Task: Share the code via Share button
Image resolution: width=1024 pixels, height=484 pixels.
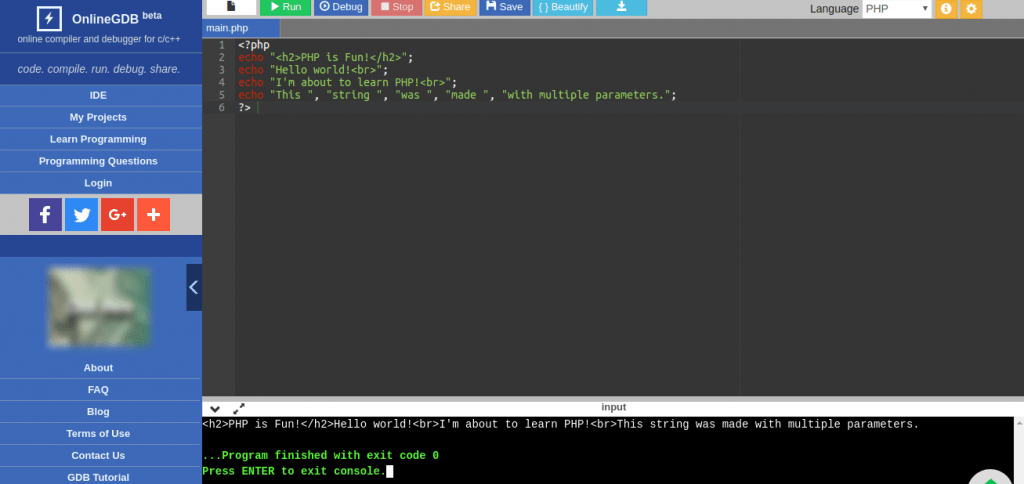Action: (450, 7)
